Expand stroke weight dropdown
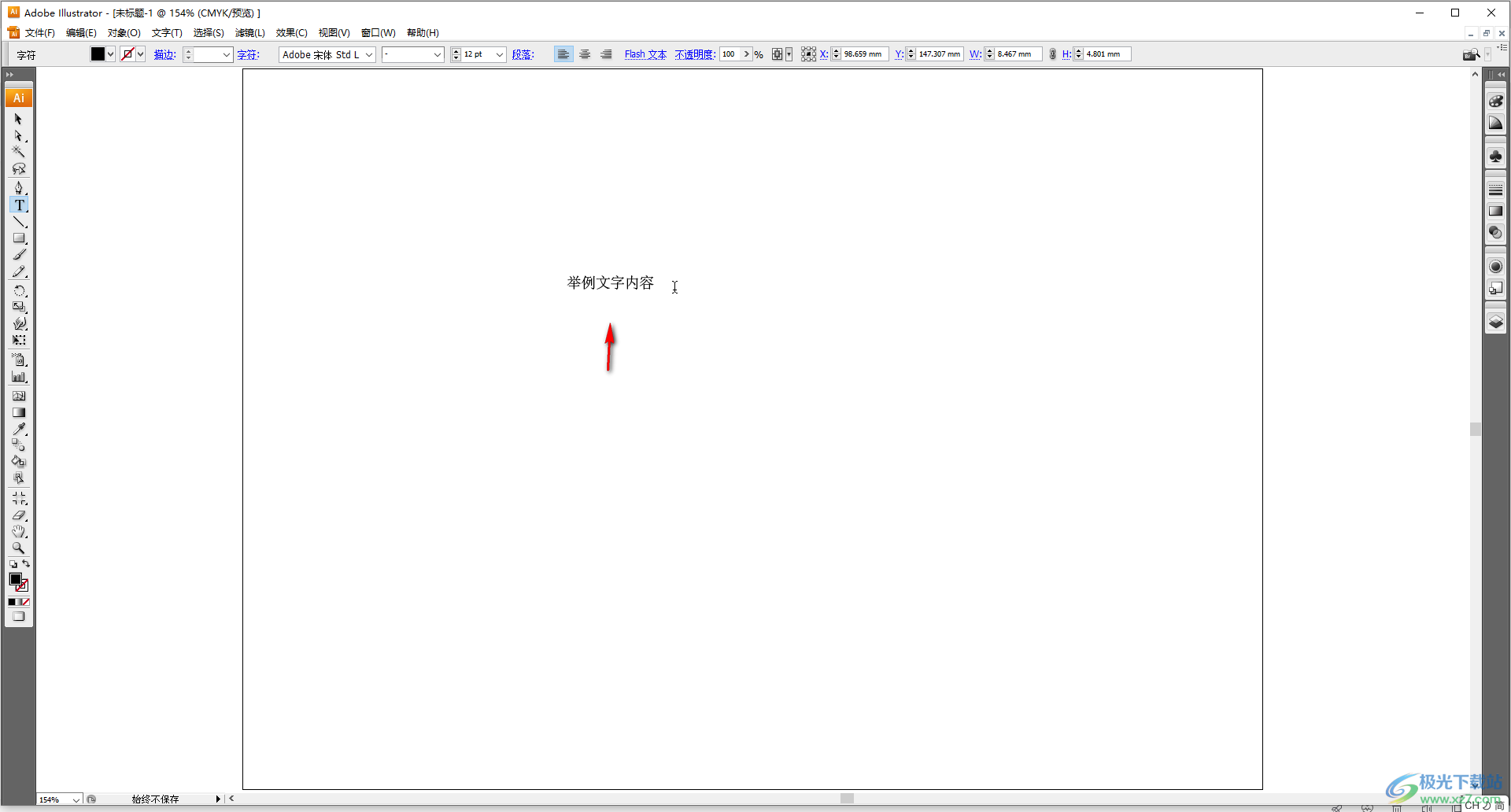This screenshot has height=812, width=1511. click(x=227, y=54)
